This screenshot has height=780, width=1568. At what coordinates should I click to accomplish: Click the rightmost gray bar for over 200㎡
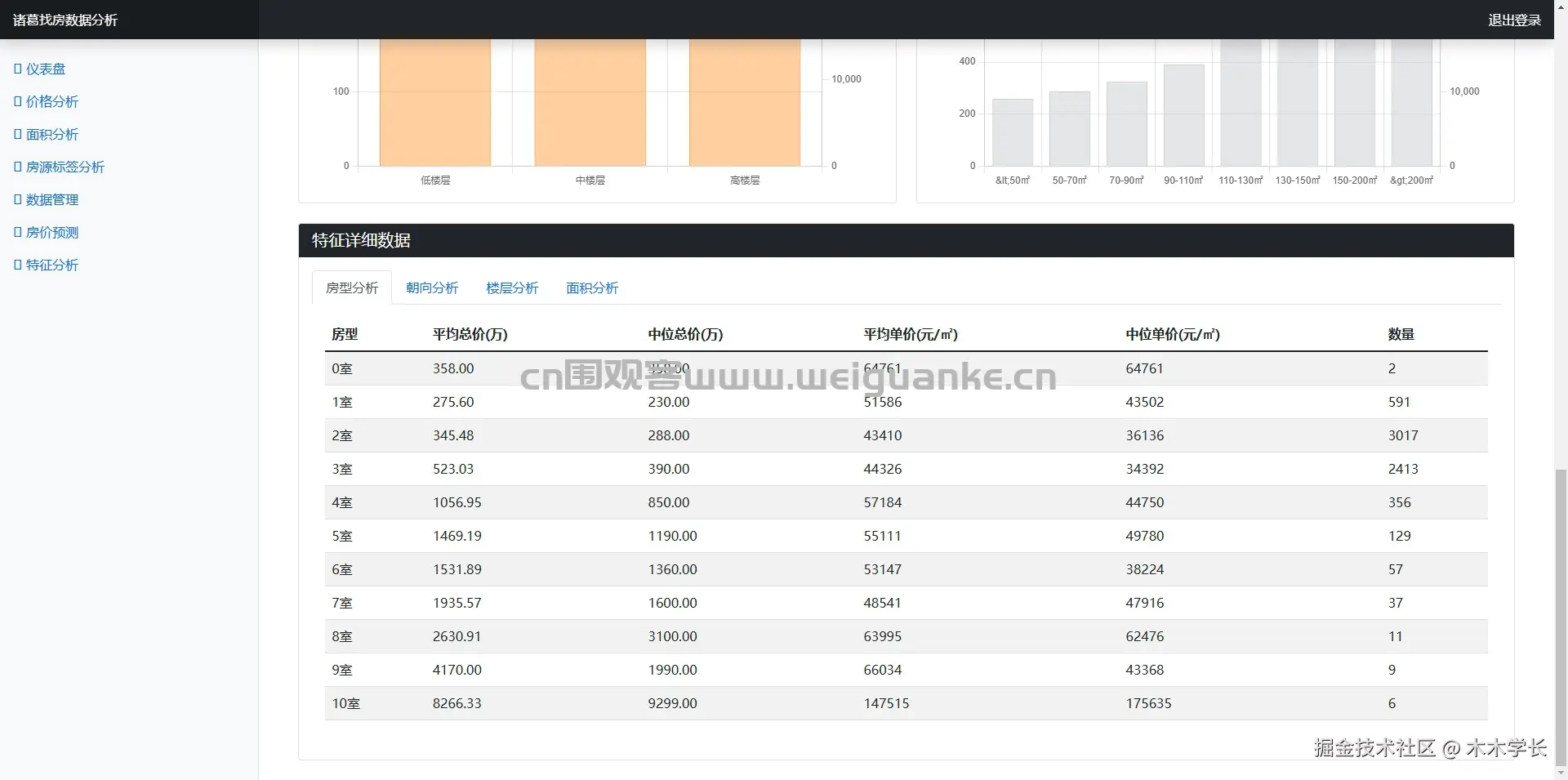(x=1412, y=102)
